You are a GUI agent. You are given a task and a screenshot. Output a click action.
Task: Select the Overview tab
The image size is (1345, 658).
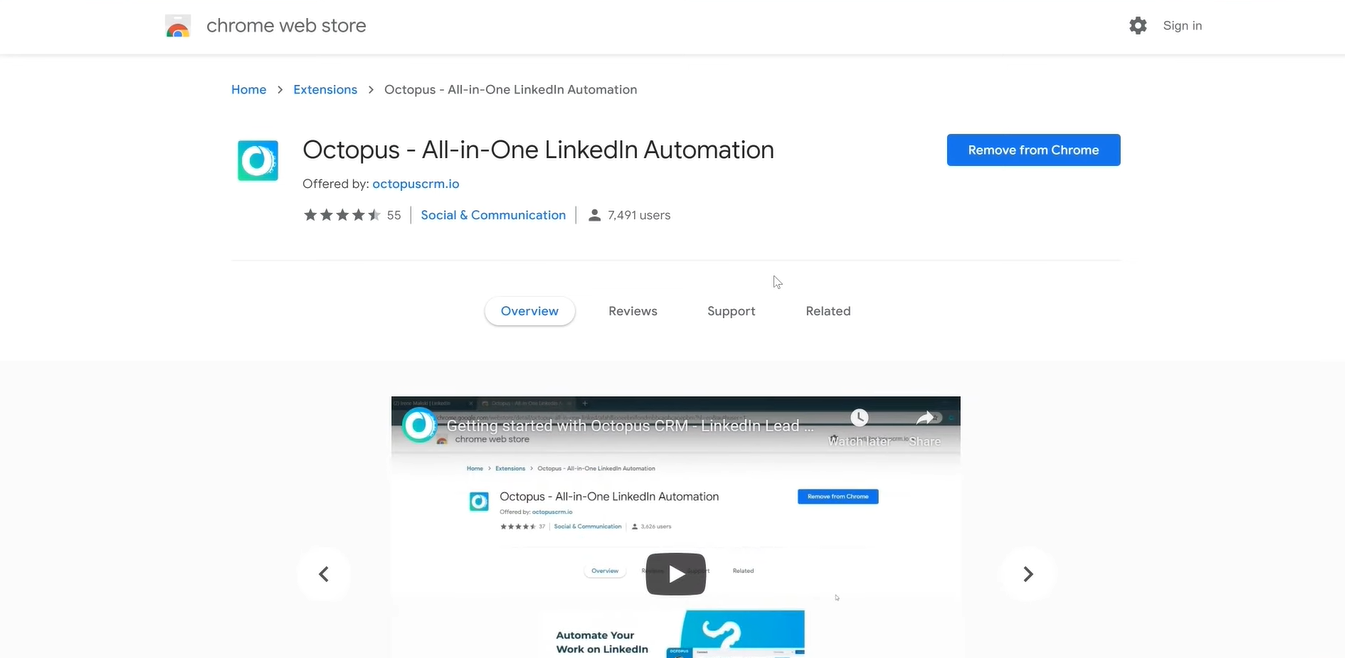click(530, 311)
